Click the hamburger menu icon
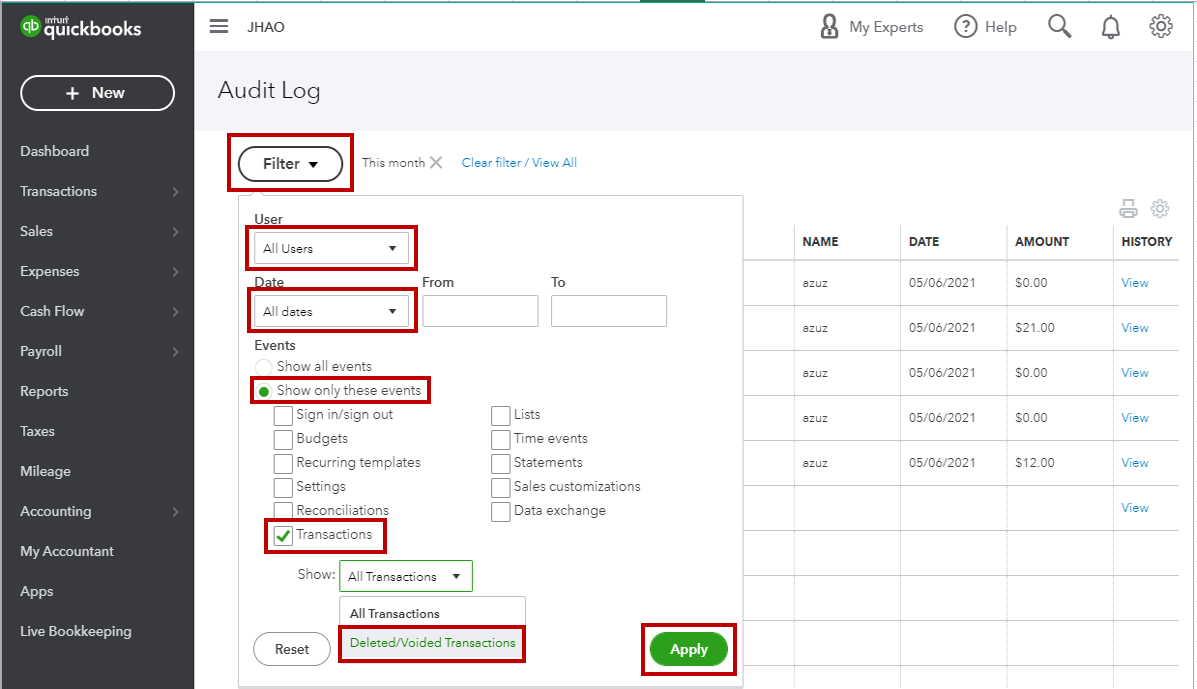Viewport: 1197px width, 689px height. 218,27
